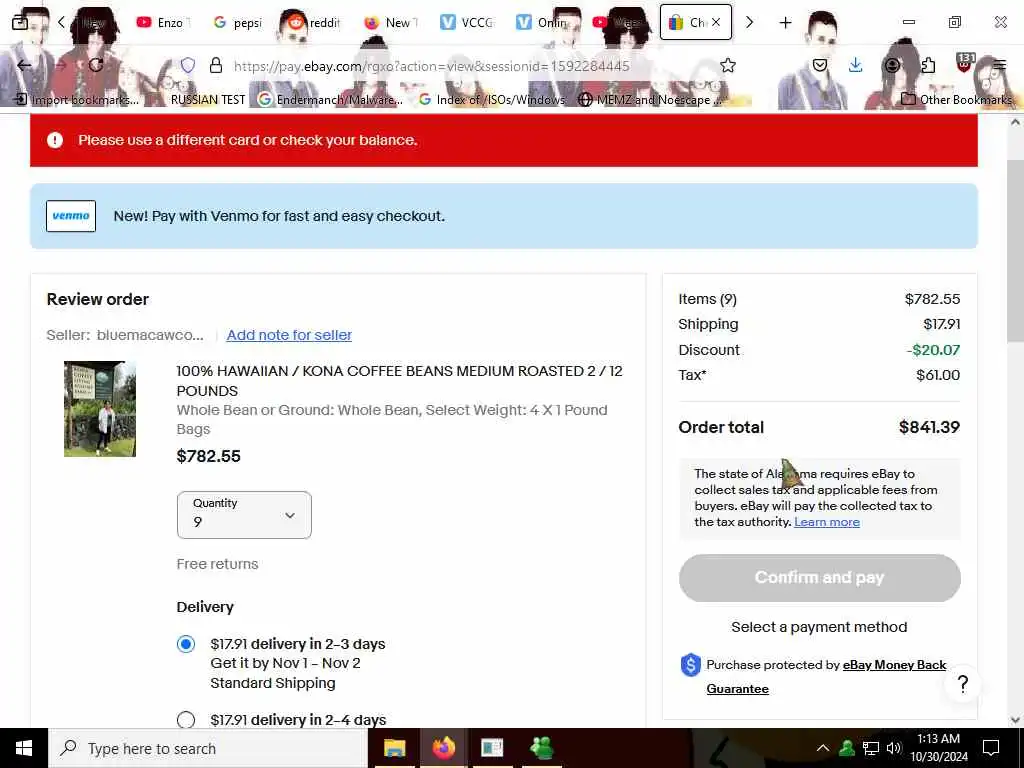This screenshot has width=1024, height=768.
Task: Show site security info via padlock icon
Action: (x=216, y=65)
